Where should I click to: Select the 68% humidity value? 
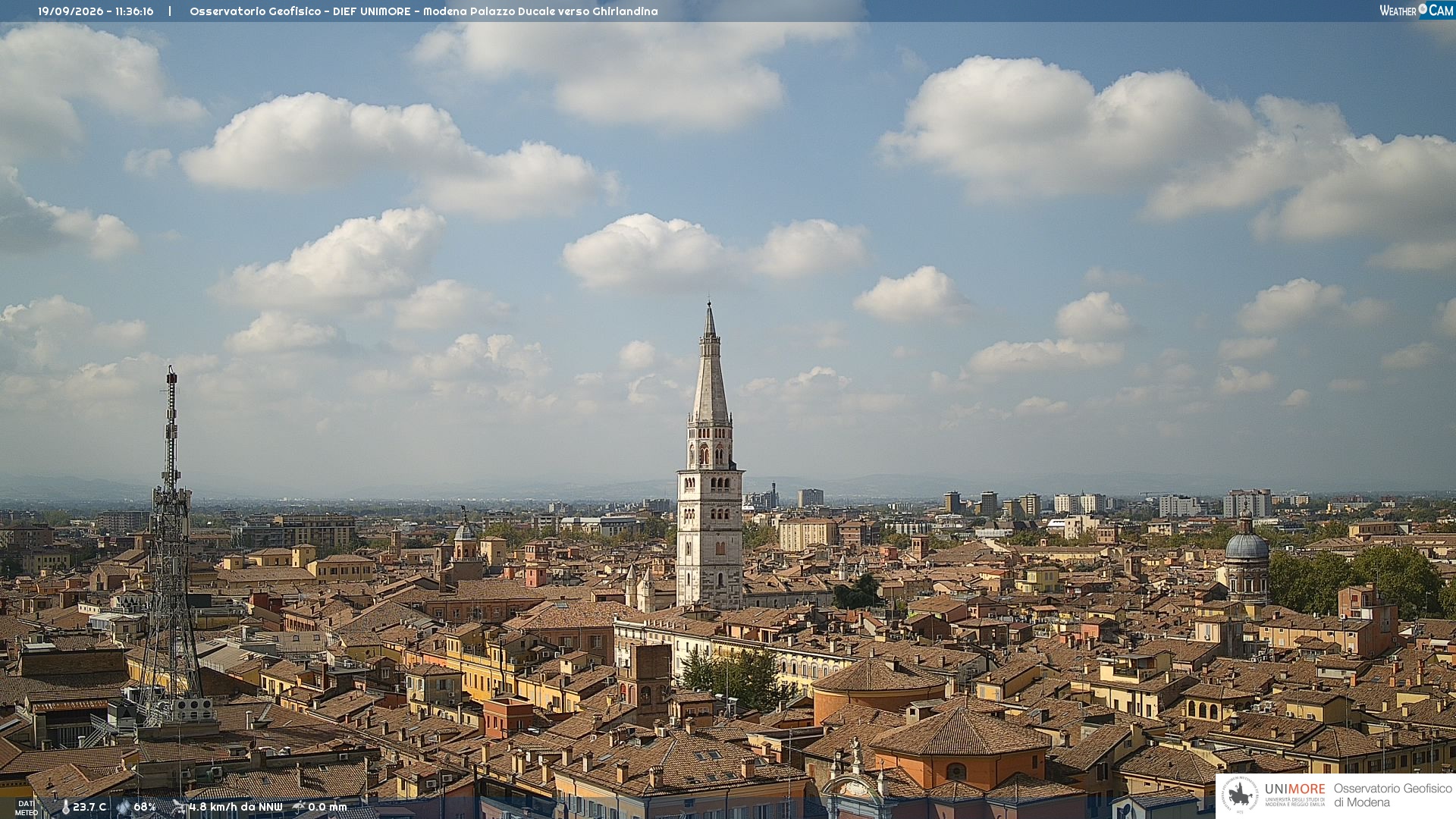click(x=145, y=808)
